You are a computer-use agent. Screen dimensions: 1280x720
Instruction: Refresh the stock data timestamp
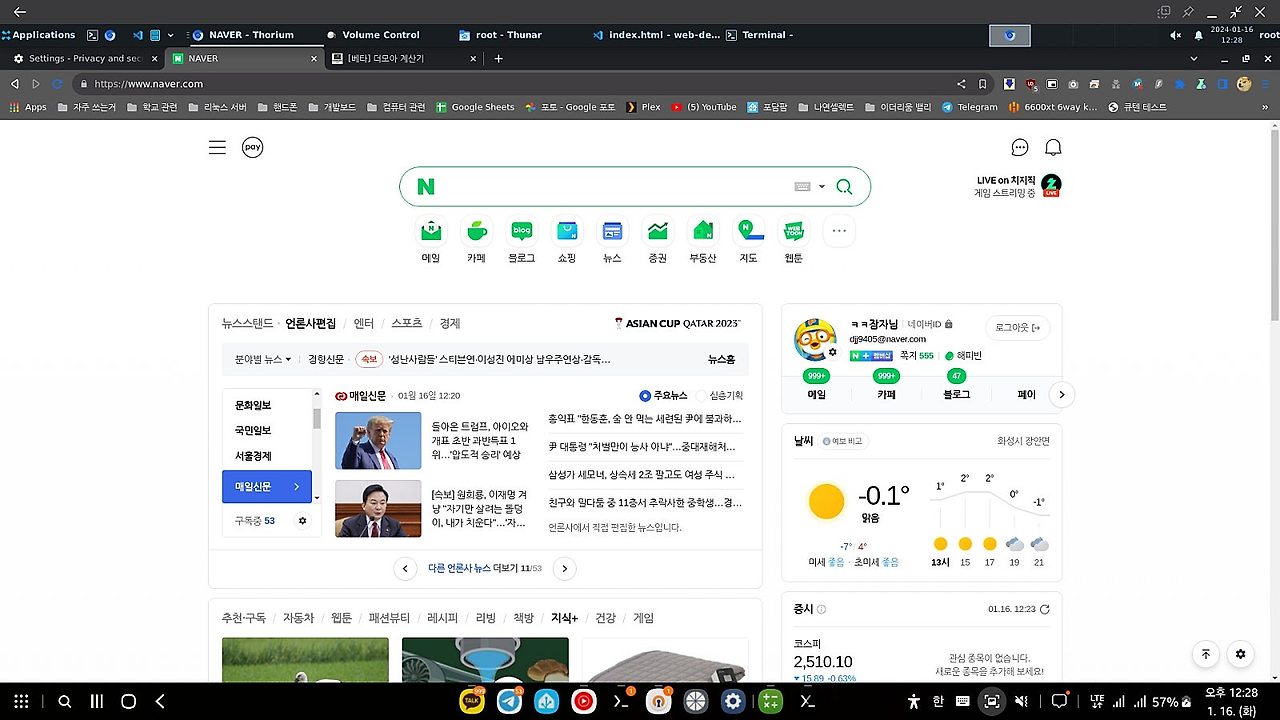(1045, 609)
